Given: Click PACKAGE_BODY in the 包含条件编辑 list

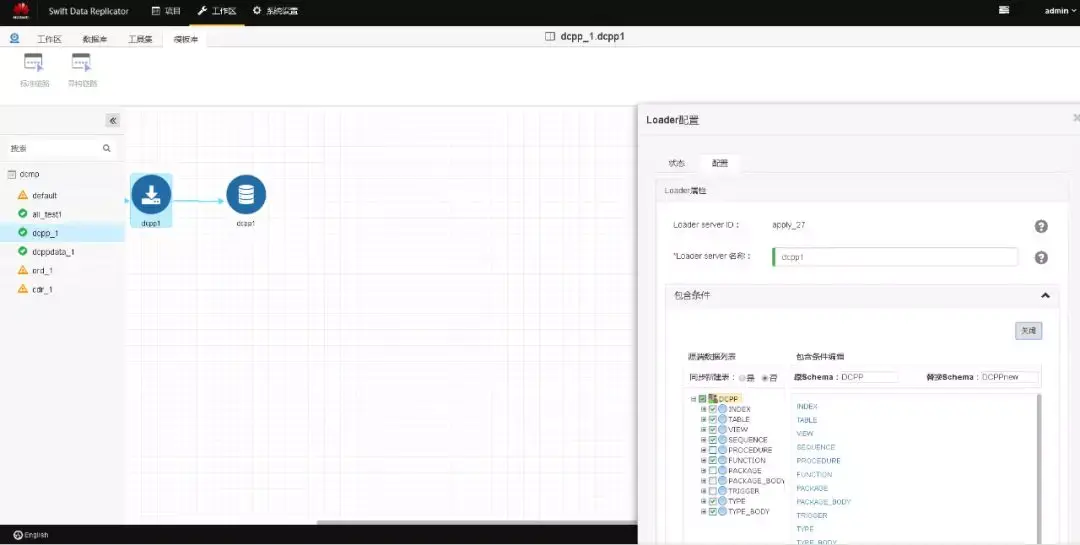Looking at the screenshot, I should (x=824, y=502).
